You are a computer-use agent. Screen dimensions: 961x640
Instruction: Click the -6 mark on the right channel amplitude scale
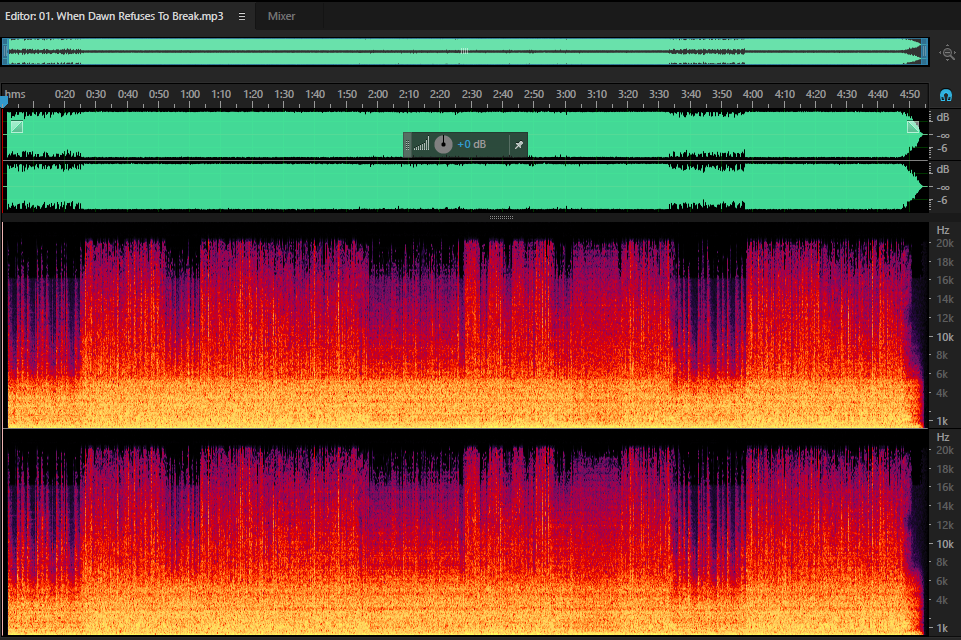tap(942, 200)
